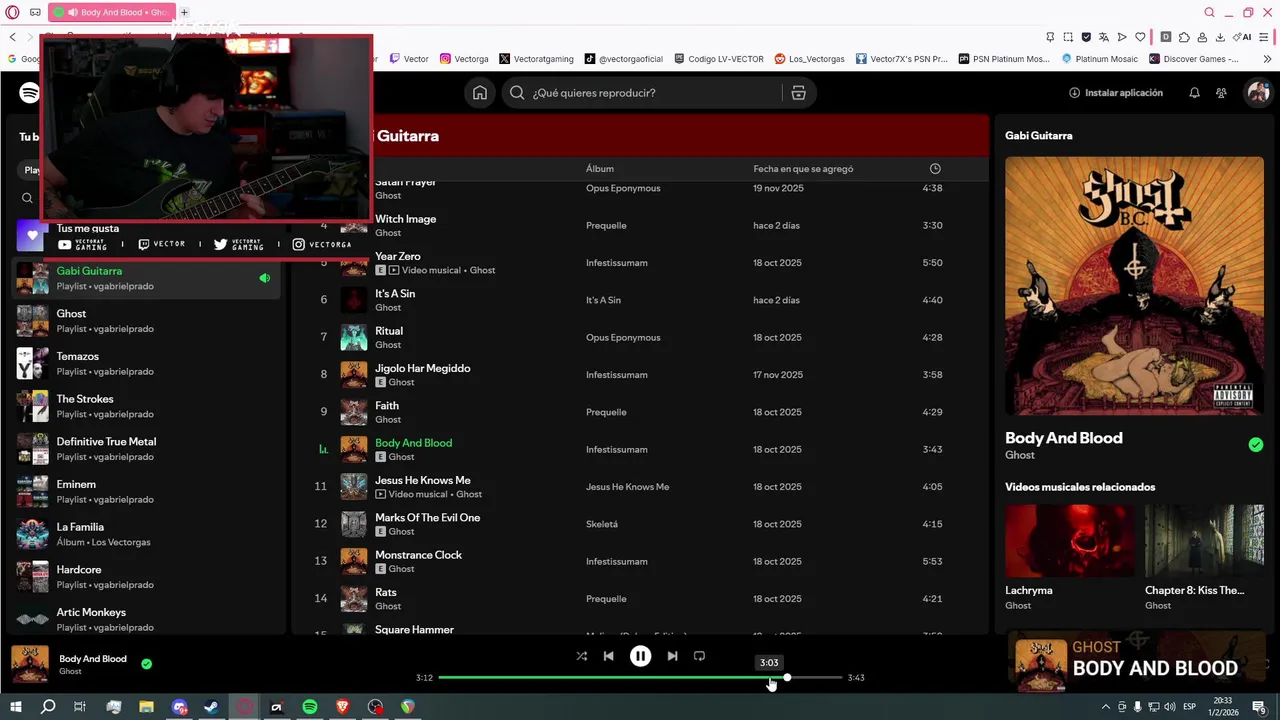The height and width of the screenshot is (720, 1280).
Task: Open the Windows notification center icon
Action: (x=1259, y=707)
